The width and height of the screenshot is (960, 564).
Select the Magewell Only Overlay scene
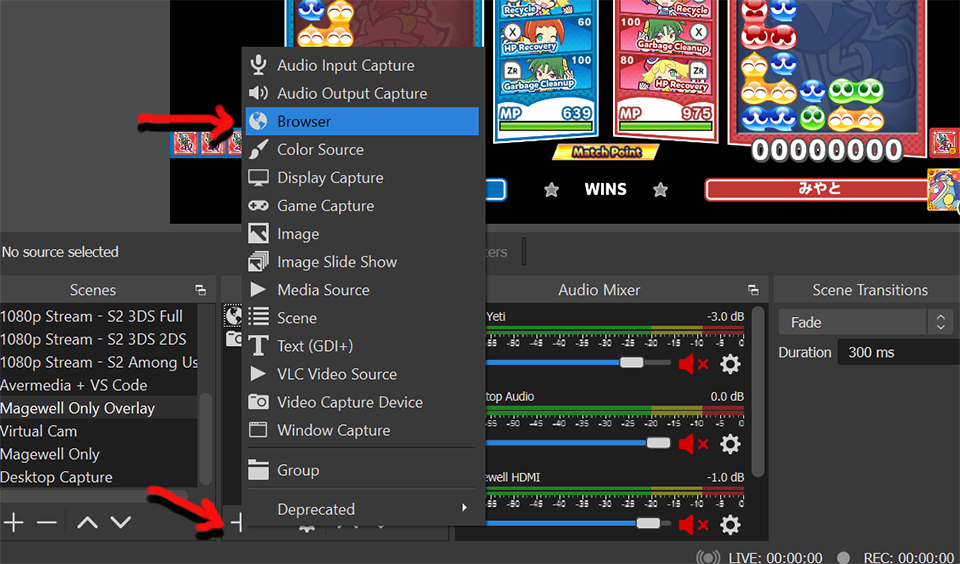coord(99,408)
